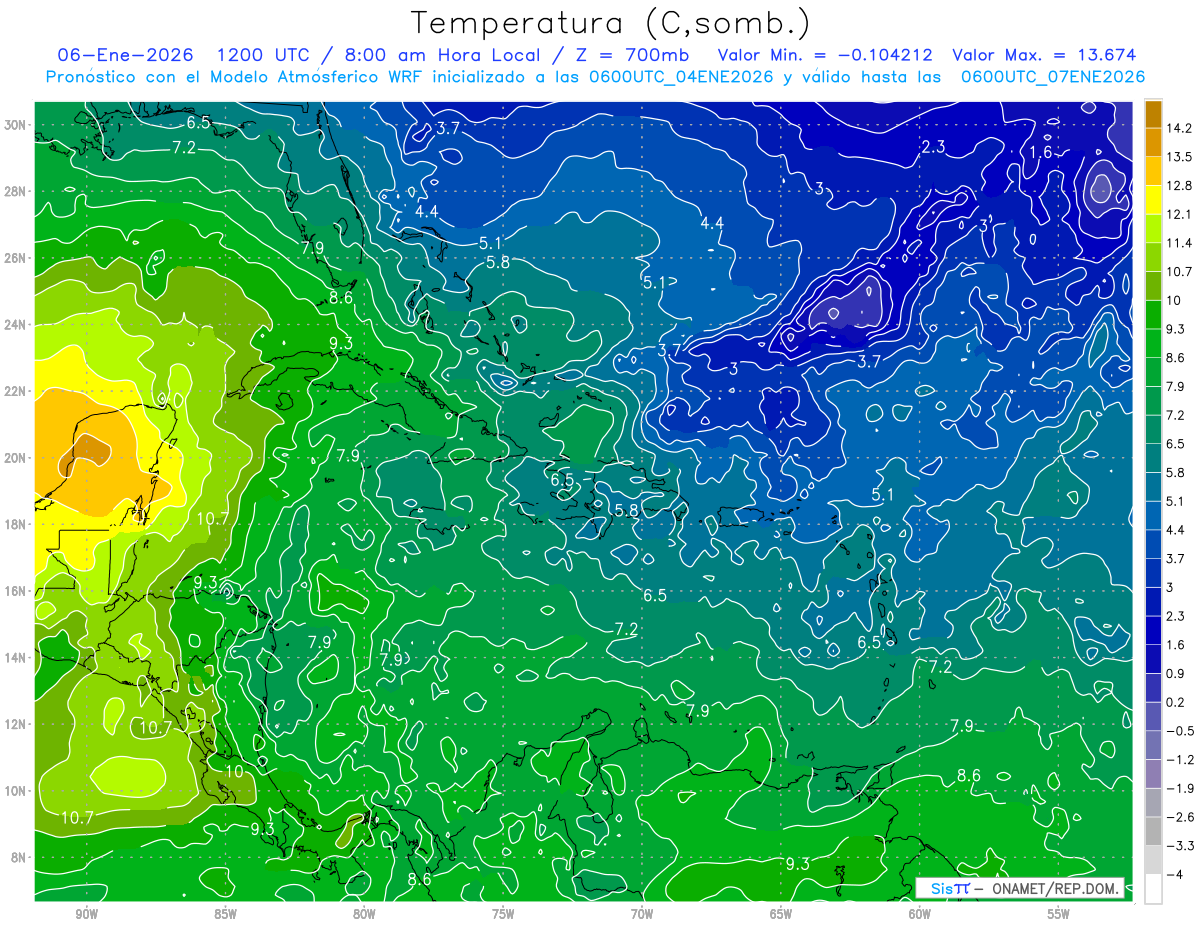Click latitude axis label '18N'
The height and width of the screenshot is (927, 1200).
(x=15, y=524)
